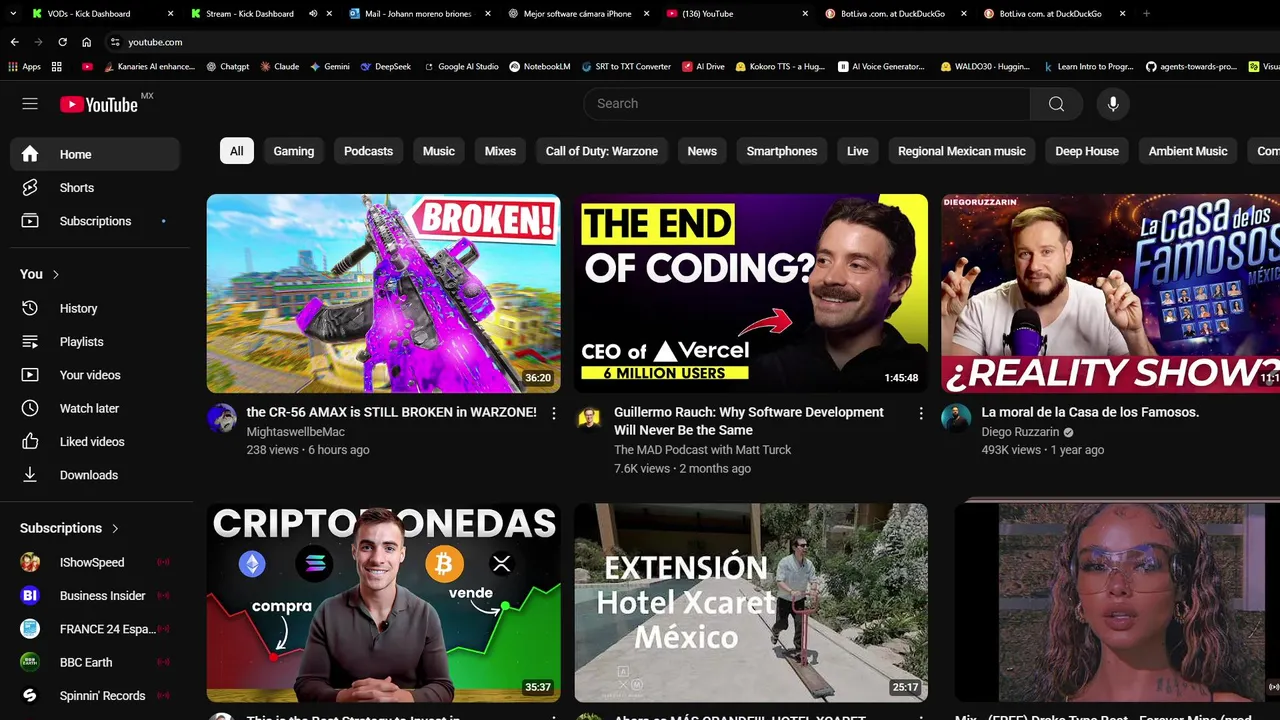
Task: Start voice search with the microphone icon
Action: (1113, 104)
